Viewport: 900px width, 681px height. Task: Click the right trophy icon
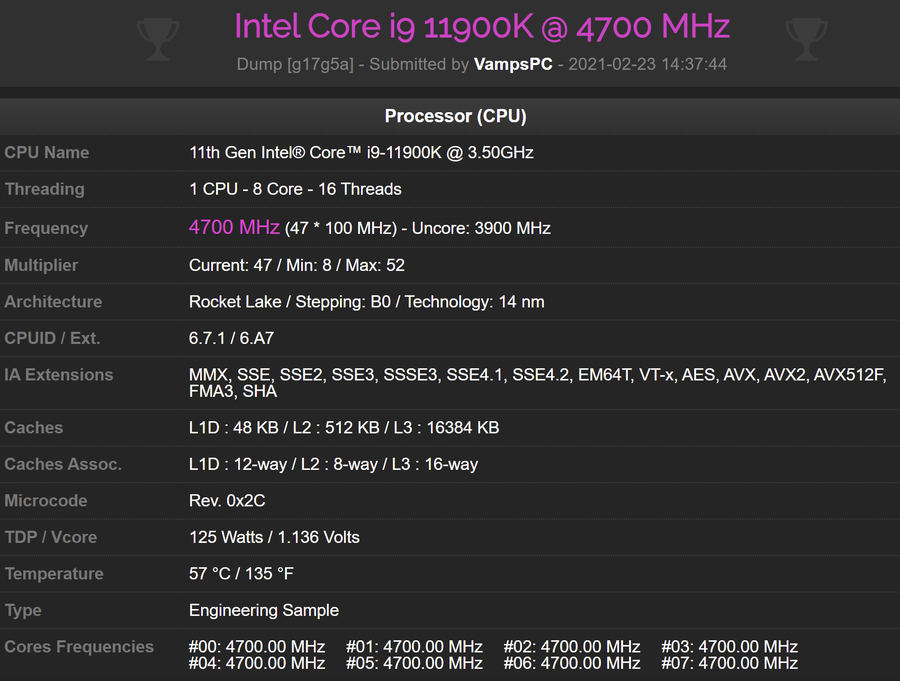pyautogui.click(x=805, y=39)
